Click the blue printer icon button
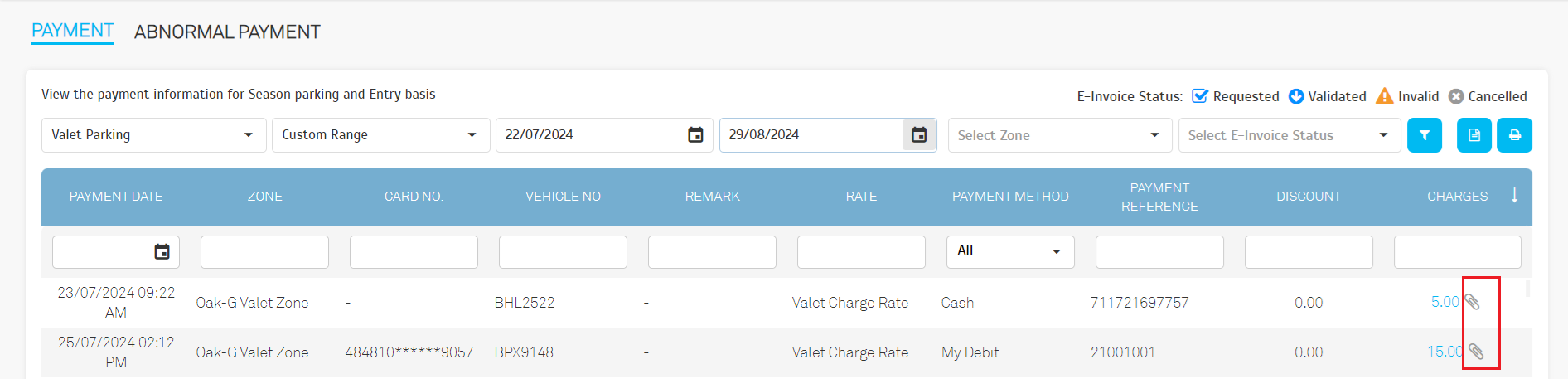This screenshot has width=1568, height=379. click(1514, 135)
